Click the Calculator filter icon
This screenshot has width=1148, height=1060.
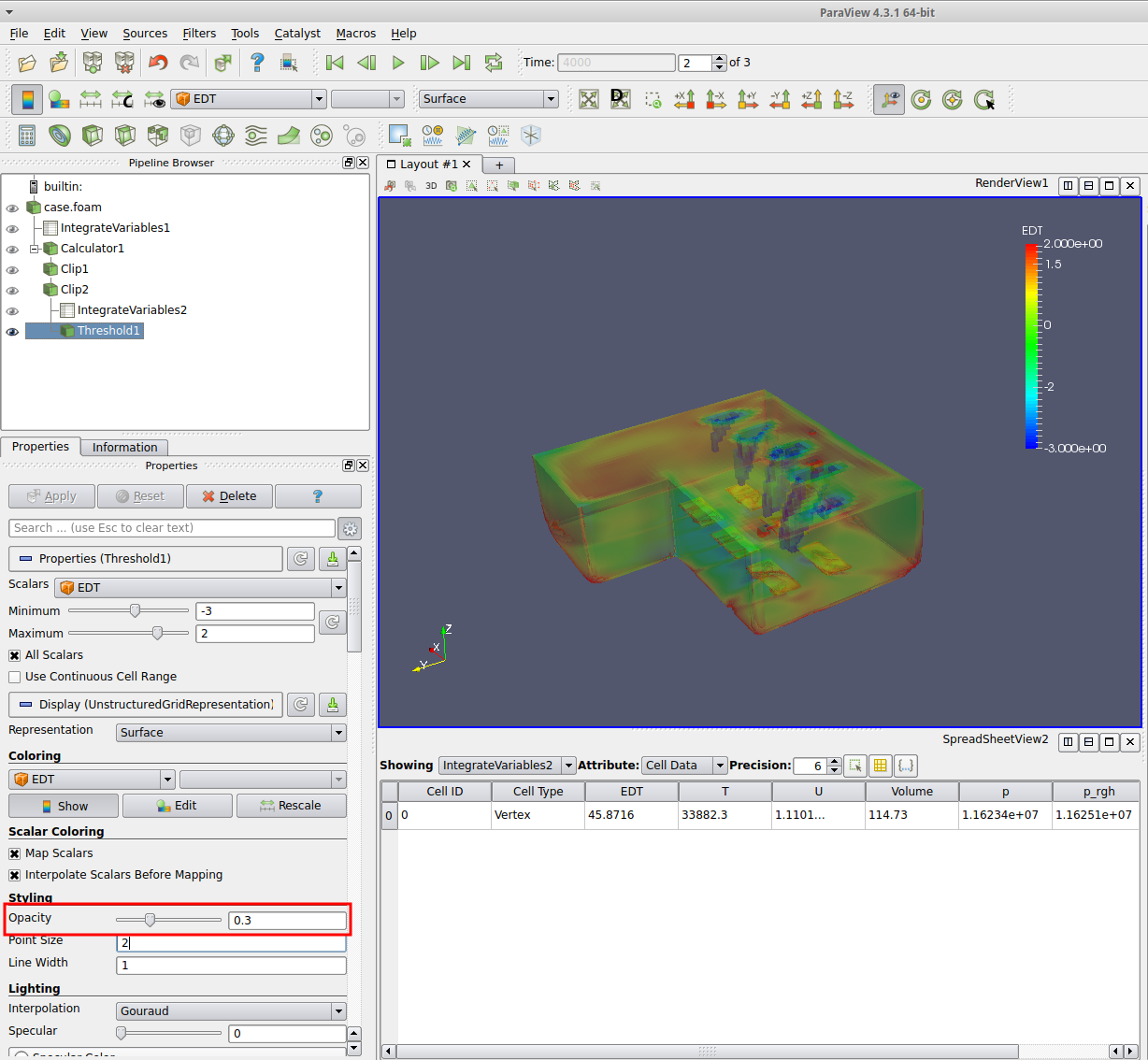(x=27, y=136)
